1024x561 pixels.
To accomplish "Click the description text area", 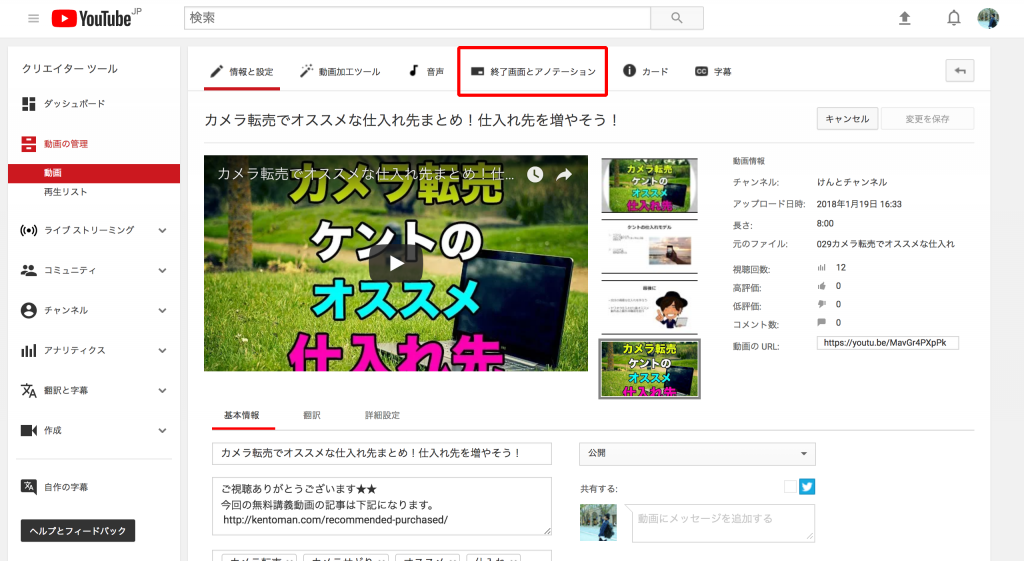I will tap(381, 506).
